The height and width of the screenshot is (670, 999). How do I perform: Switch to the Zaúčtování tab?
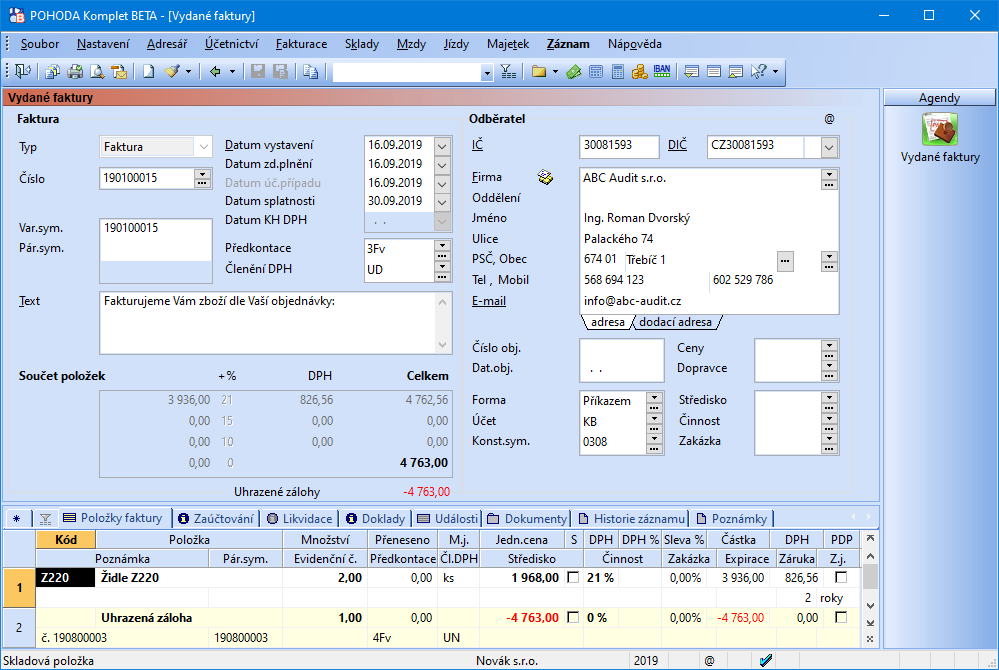coord(217,519)
